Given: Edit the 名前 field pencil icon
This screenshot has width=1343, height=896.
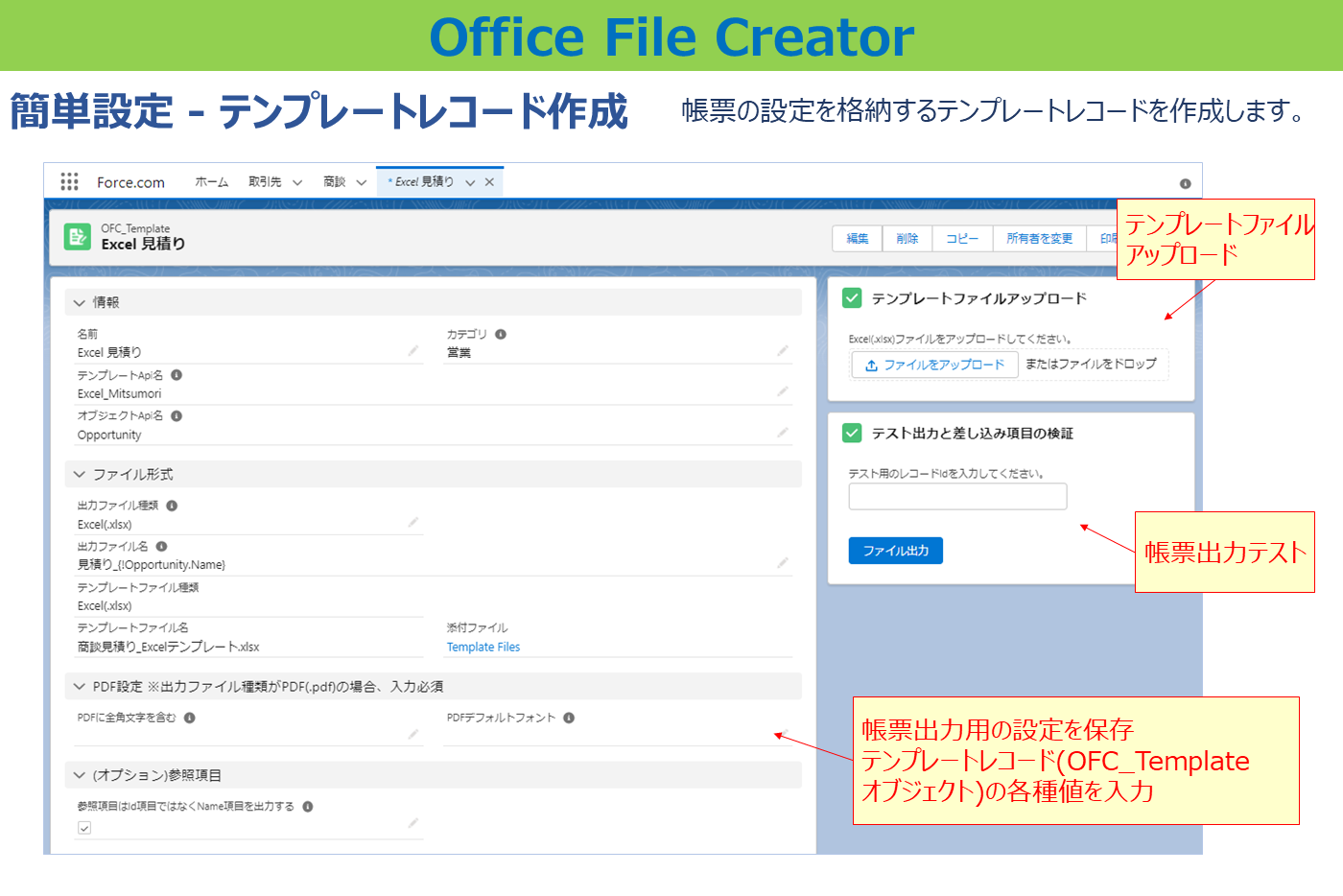Looking at the screenshot, I should tap(413, 351).
